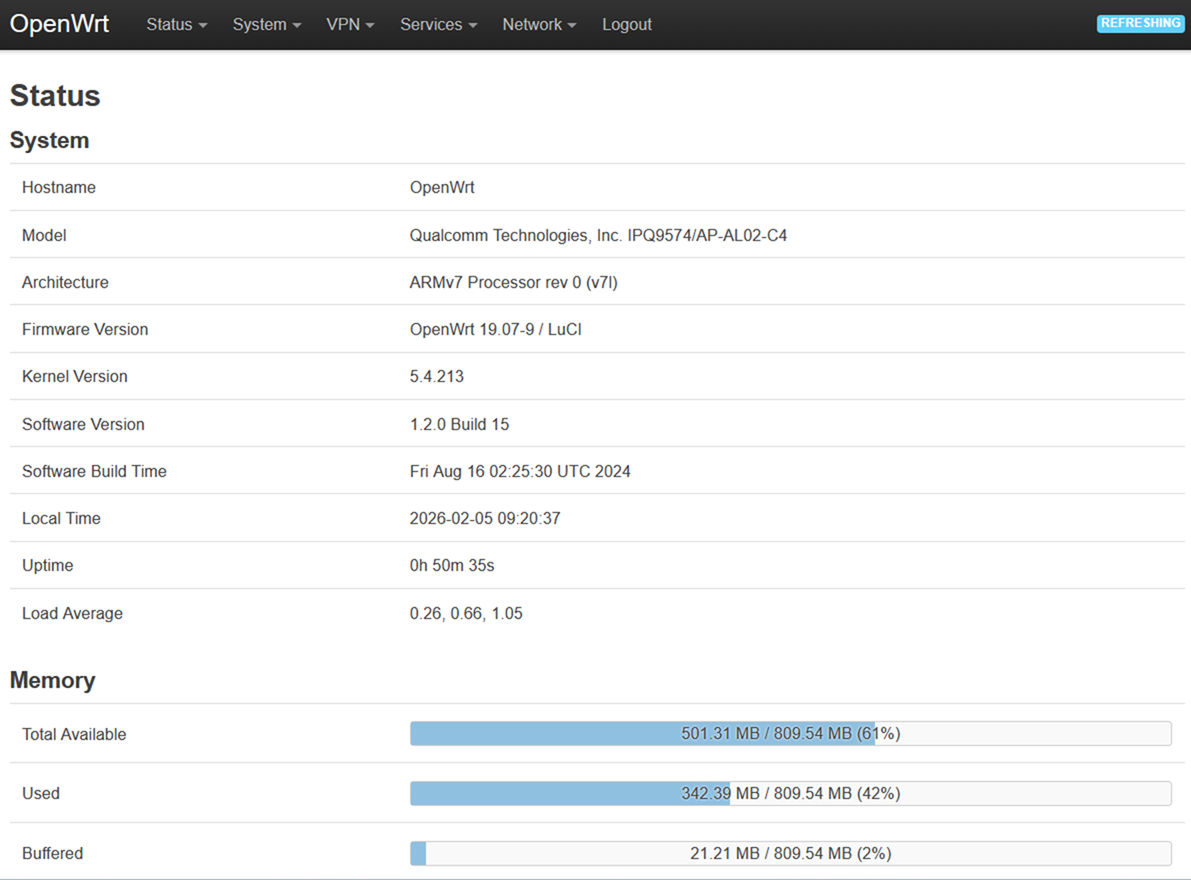Toggle the REFRESHING auto-refresh badge
1191x880 pixels.
click(x=1140, y=24)
